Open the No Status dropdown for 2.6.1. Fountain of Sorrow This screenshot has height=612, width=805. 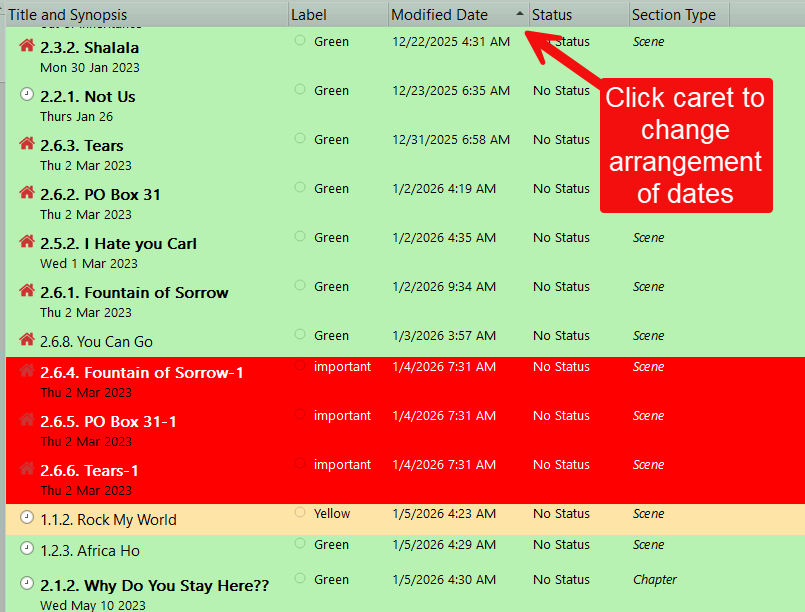pos(561,287)
